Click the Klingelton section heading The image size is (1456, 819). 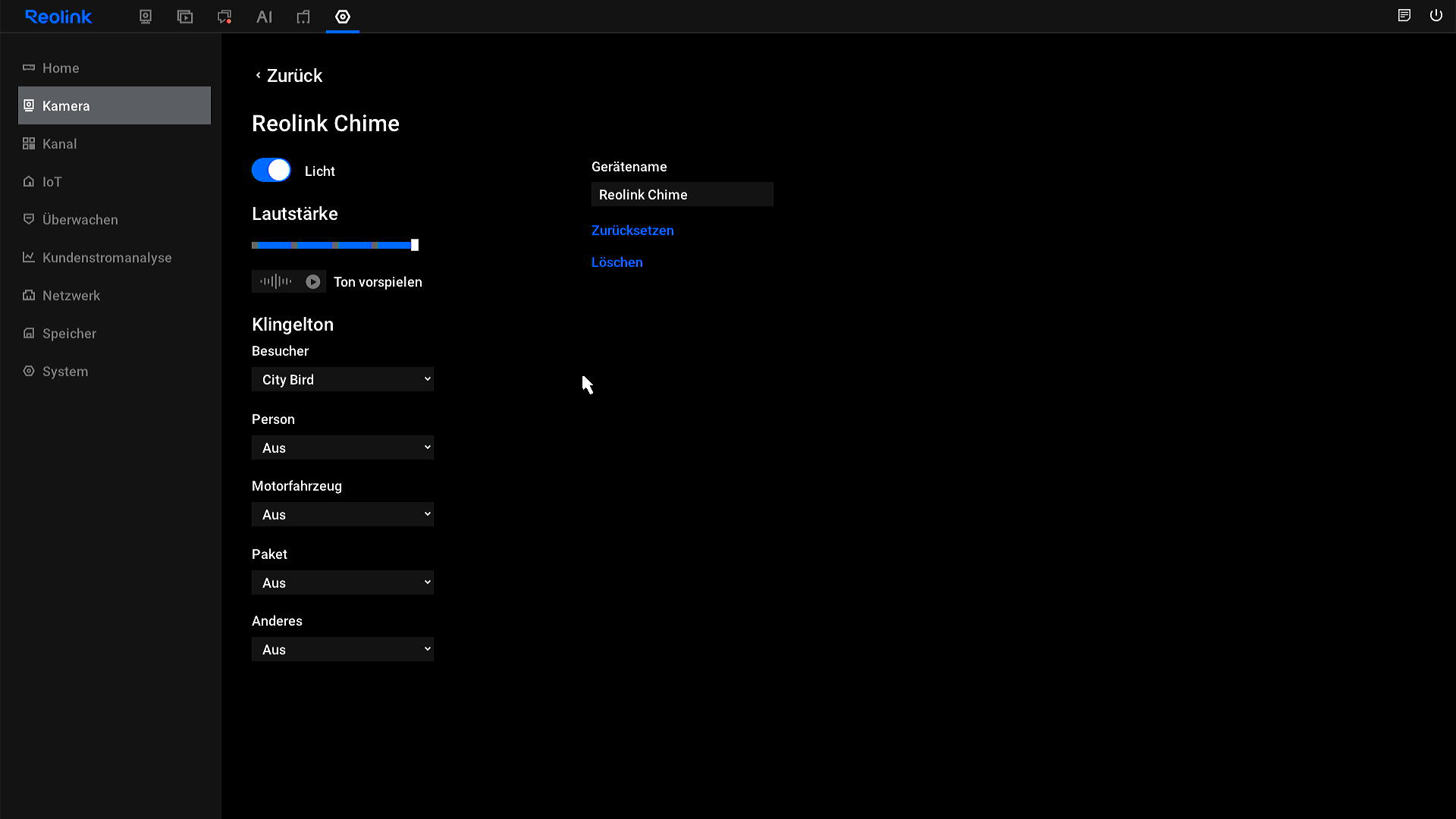[x=293, y=324]
